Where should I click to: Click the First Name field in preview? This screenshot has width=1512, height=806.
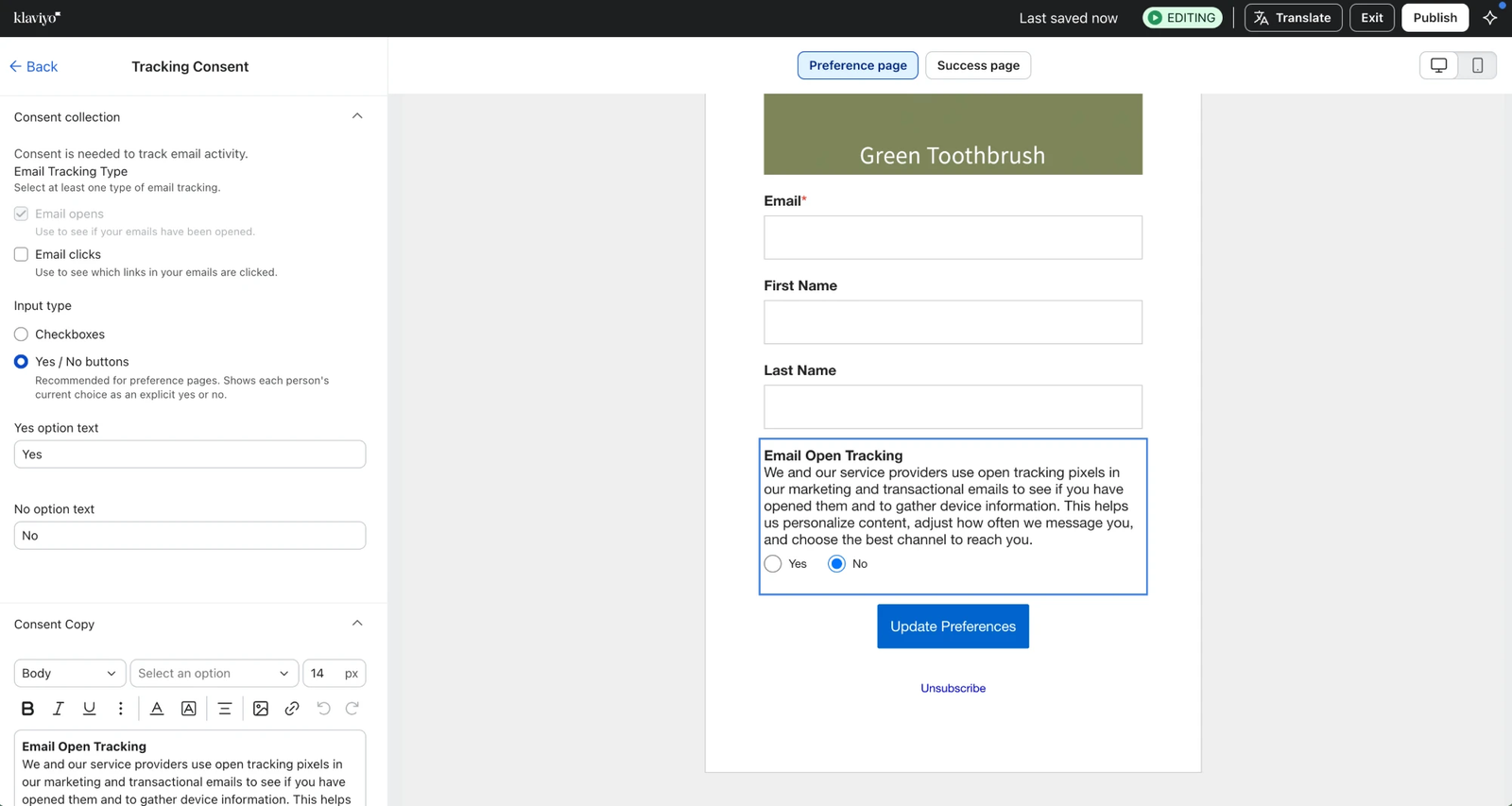click(953, 322)
